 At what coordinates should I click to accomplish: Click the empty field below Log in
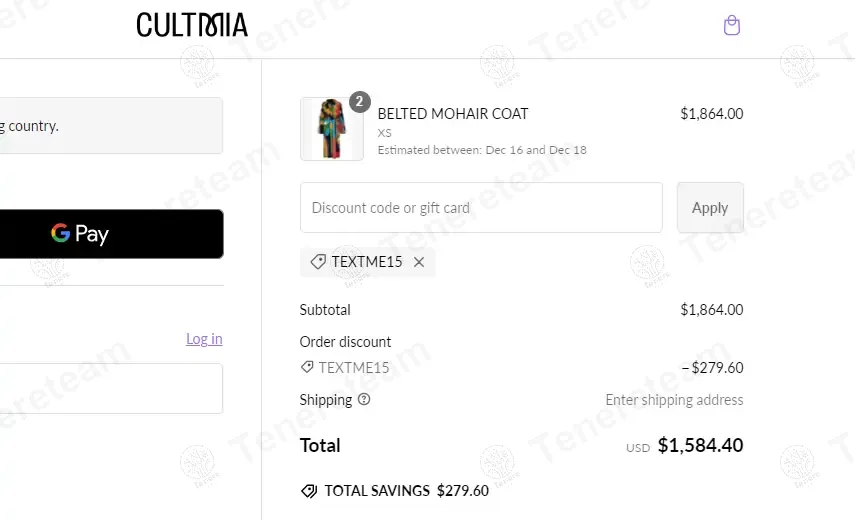tap(111, 388)
